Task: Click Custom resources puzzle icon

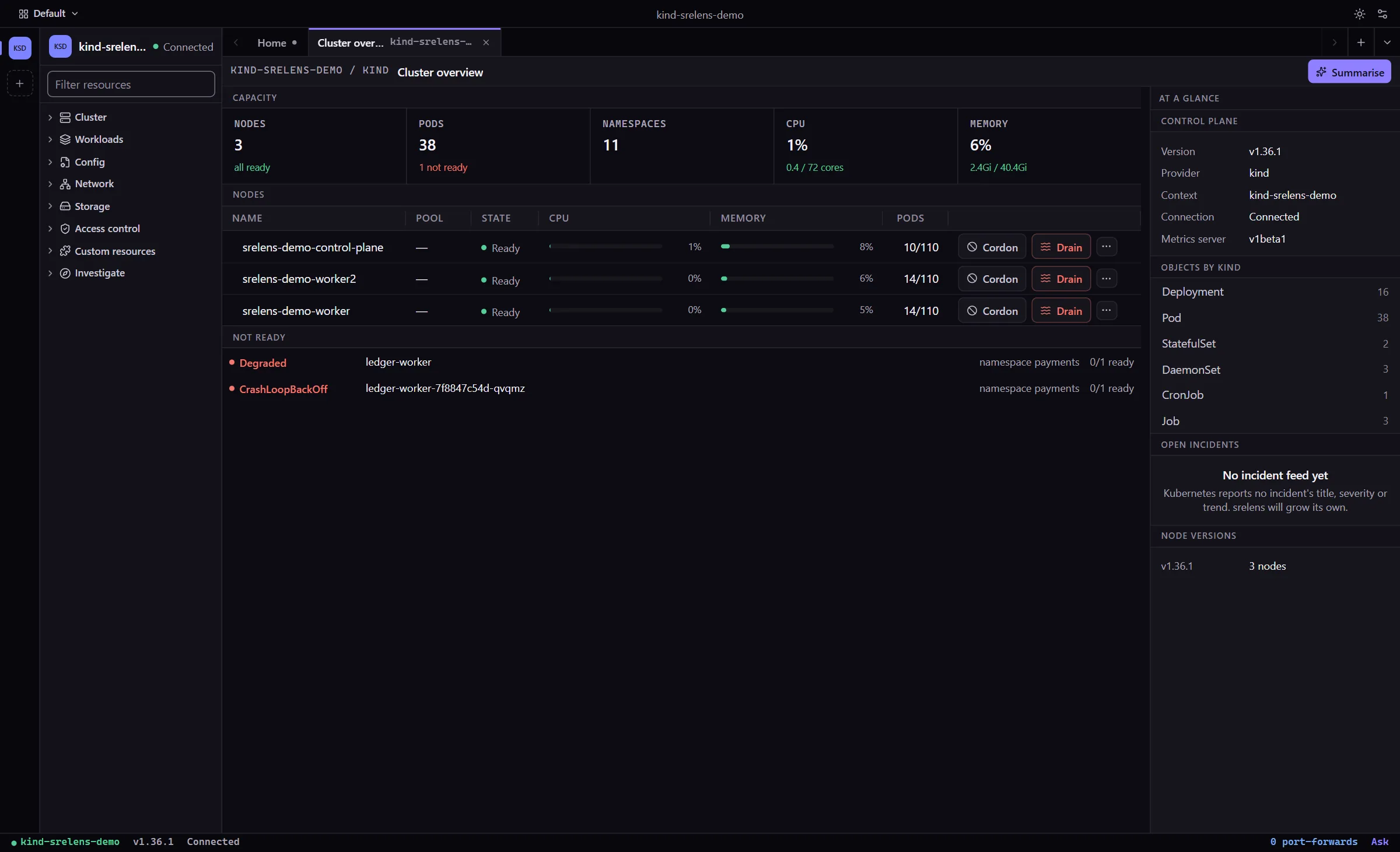Action: [65, 251]
